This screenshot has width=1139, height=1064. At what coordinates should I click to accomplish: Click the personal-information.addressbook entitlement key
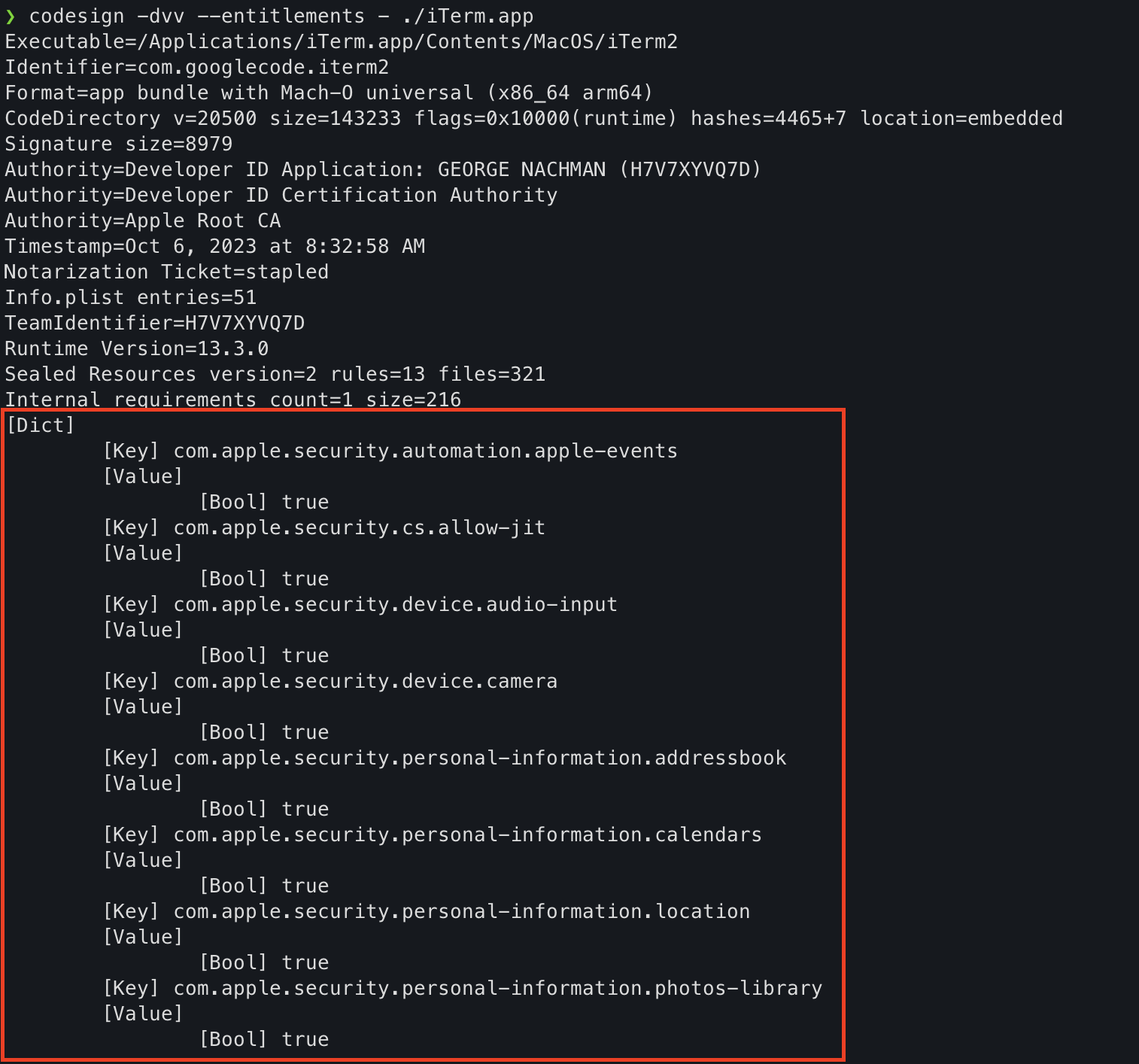coord(479,758)
